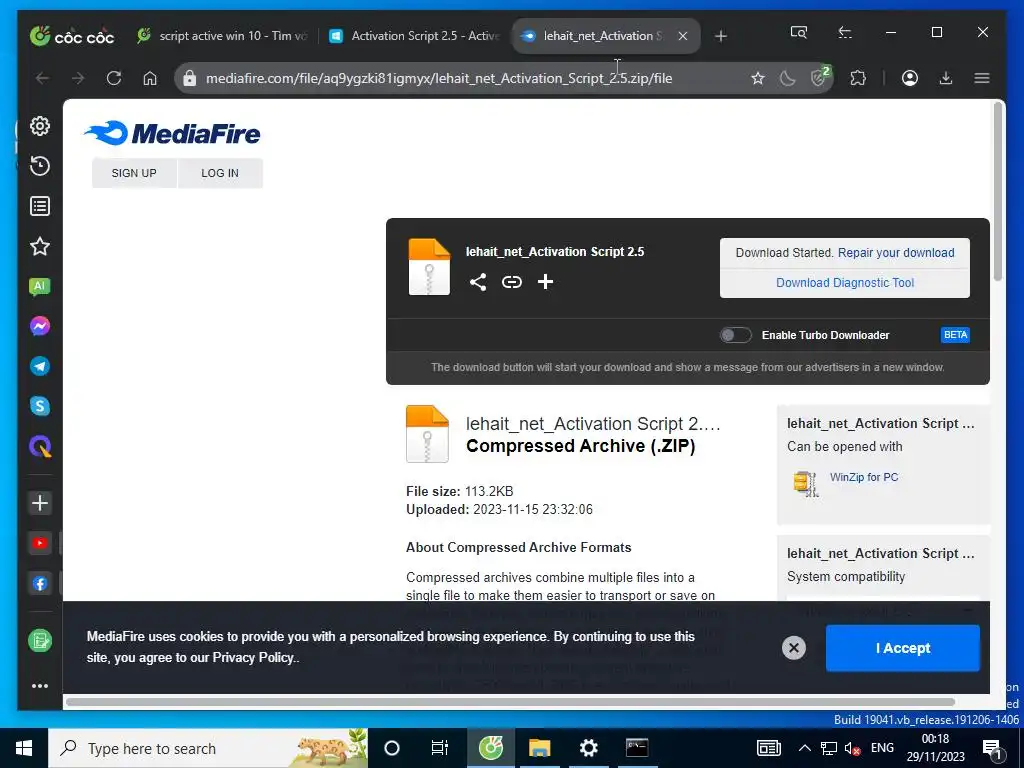
Task: Click the LOG IN button
Action: tap(220, 173)
